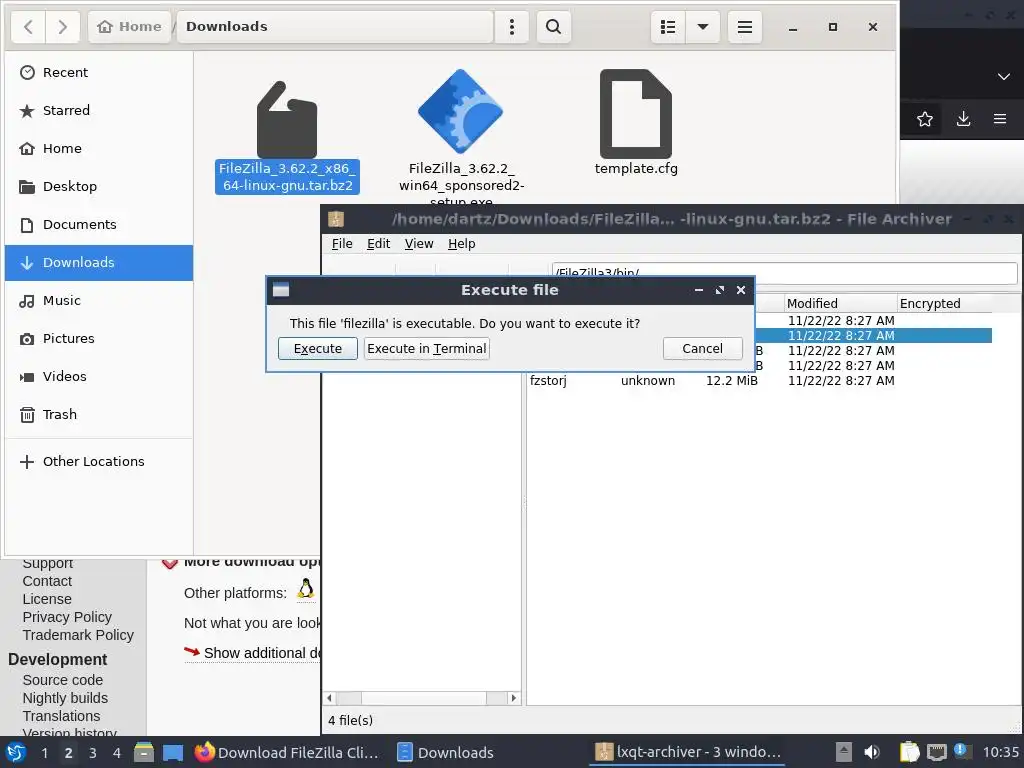The width and height of the screenshot is (1024, 768).
Task: Open the LXQt start menu
Action: [16, 752]
